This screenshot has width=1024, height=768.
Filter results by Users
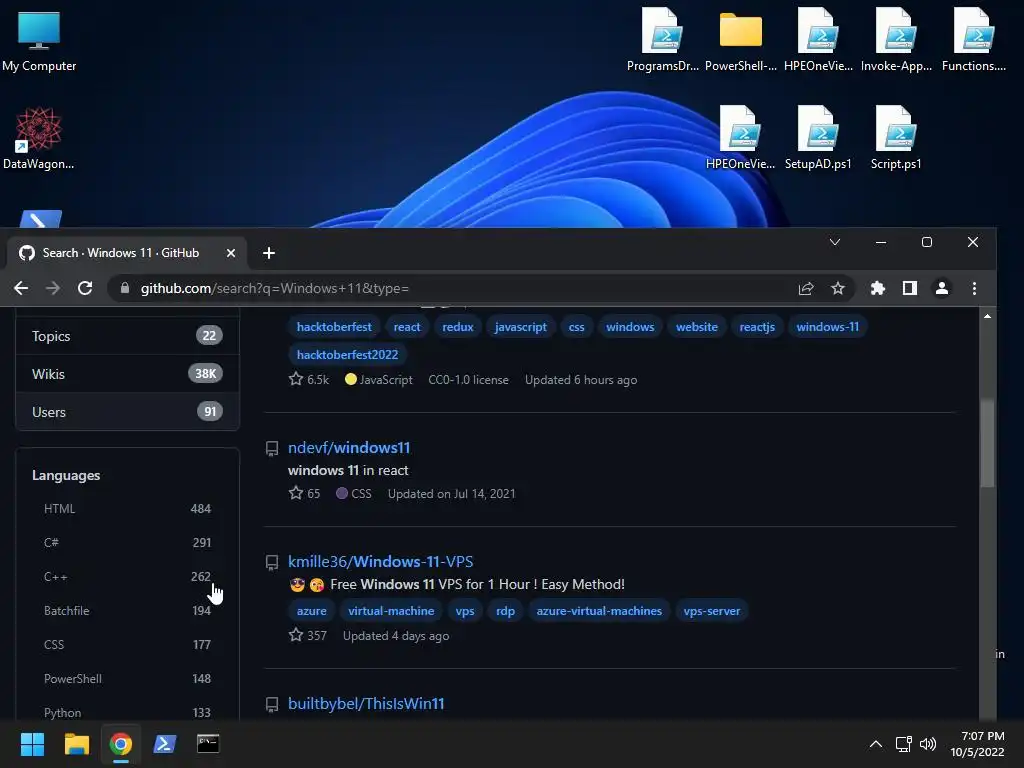(x=127, y=411)
